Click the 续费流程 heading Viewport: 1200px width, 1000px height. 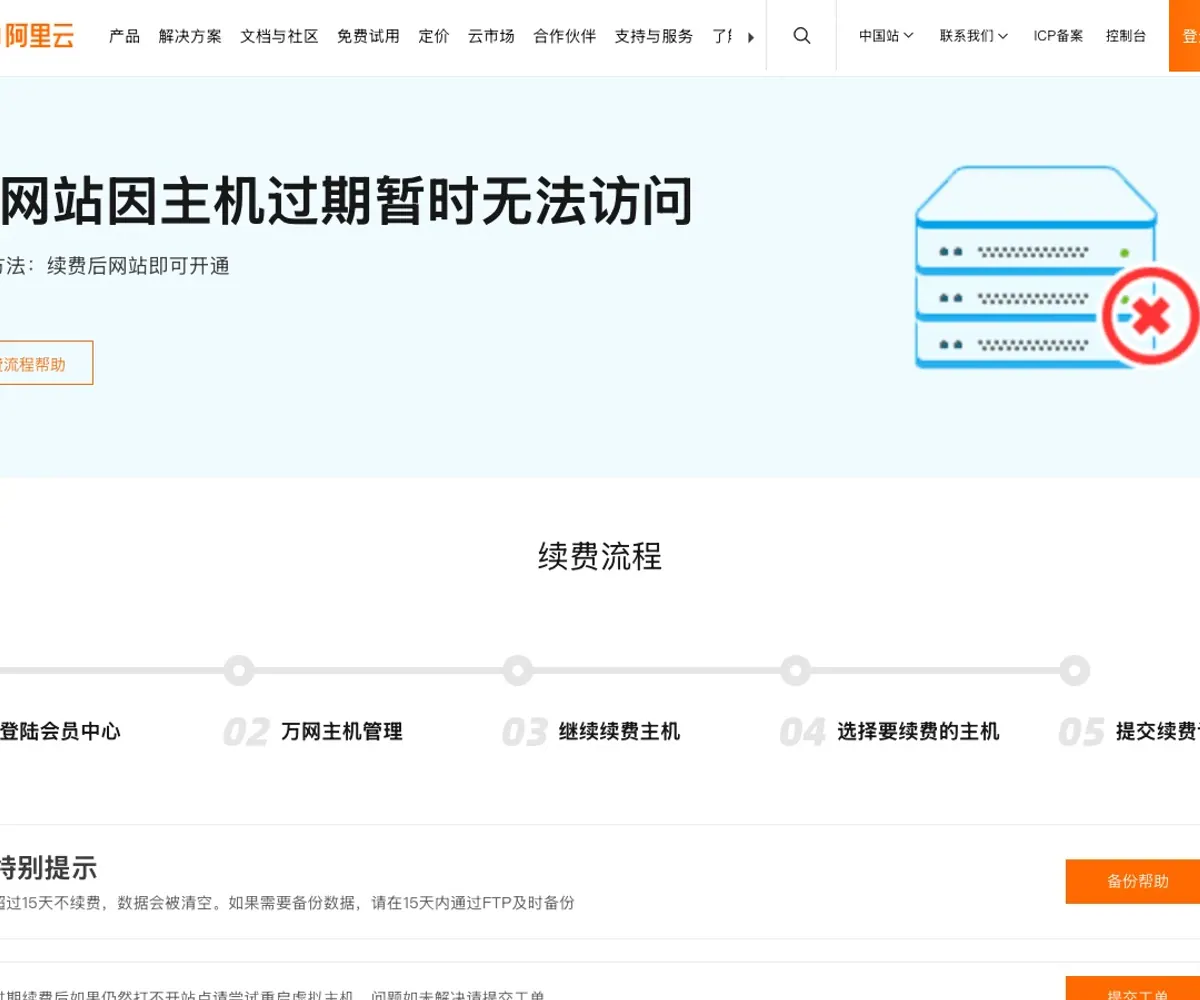pos(600,556)
